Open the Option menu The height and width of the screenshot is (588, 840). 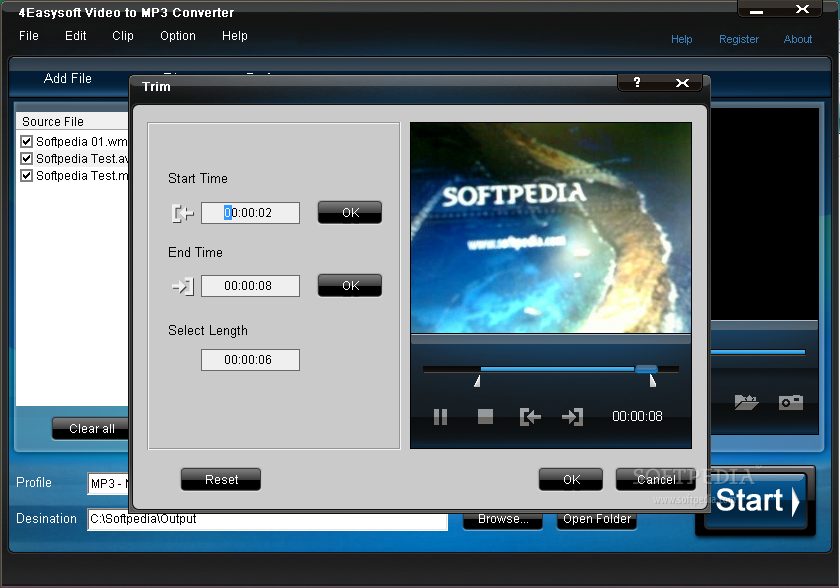tap(178, 36)
